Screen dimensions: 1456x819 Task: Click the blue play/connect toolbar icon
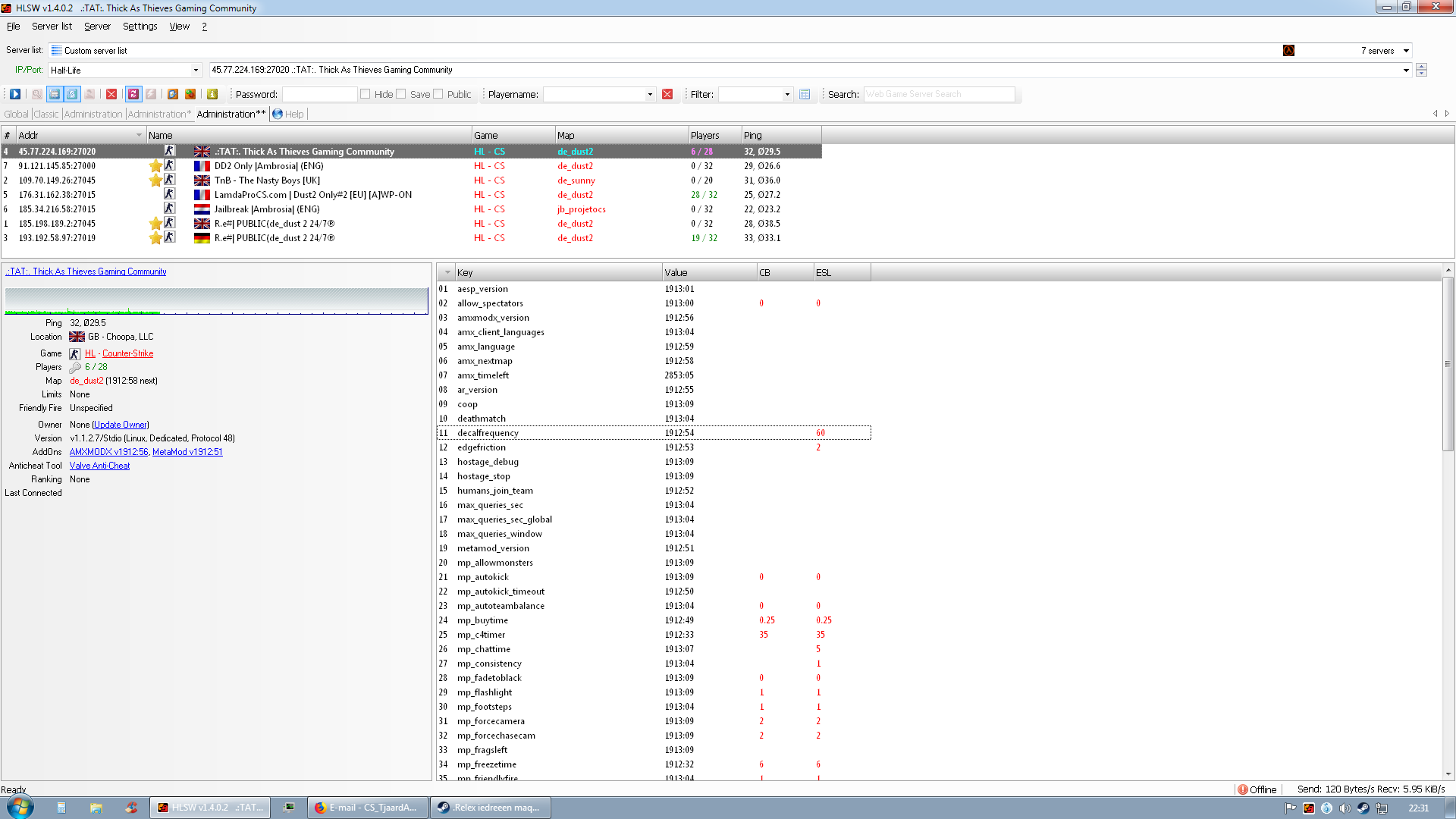[15, 94]
